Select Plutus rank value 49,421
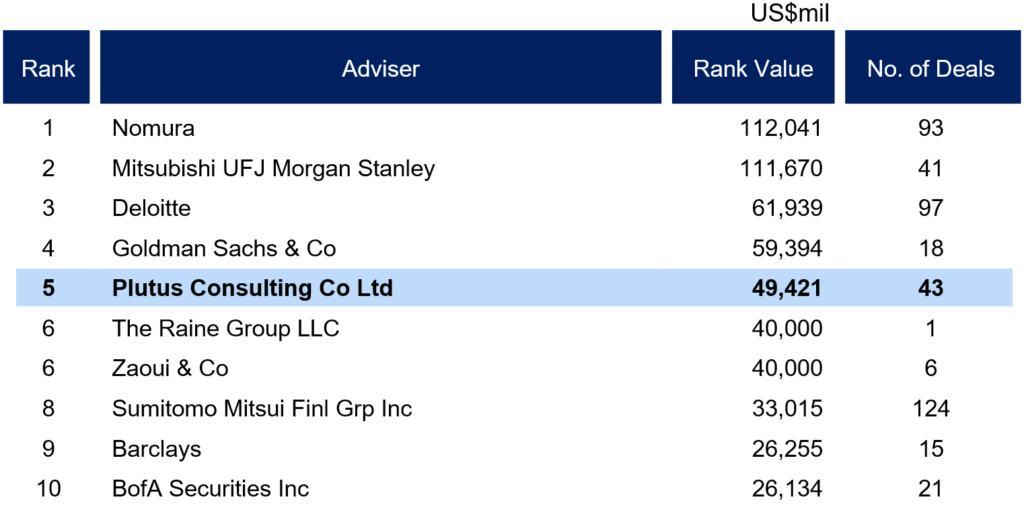1024x518 pixels. click(x=788, y=288)
